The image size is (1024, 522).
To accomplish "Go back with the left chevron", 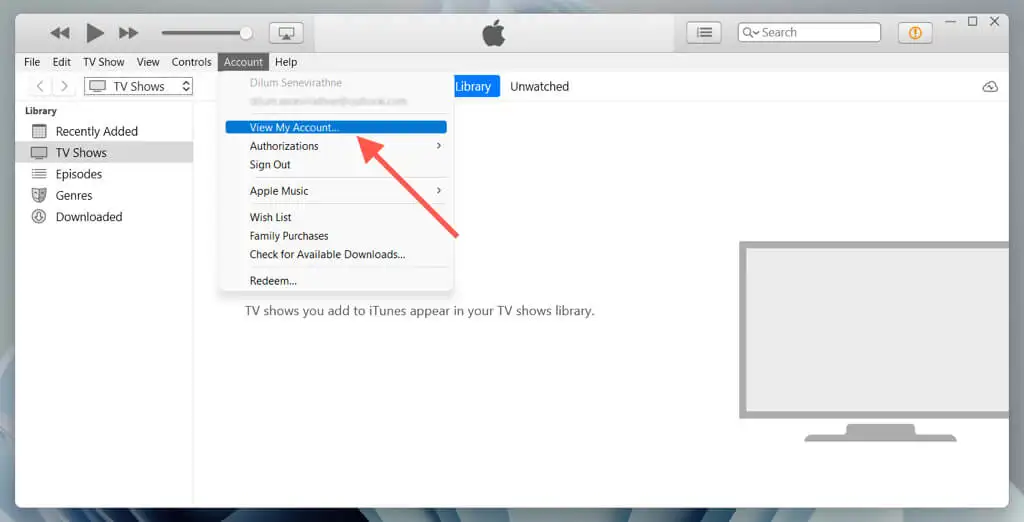I will pyautogui.click(x=40, y=86).
